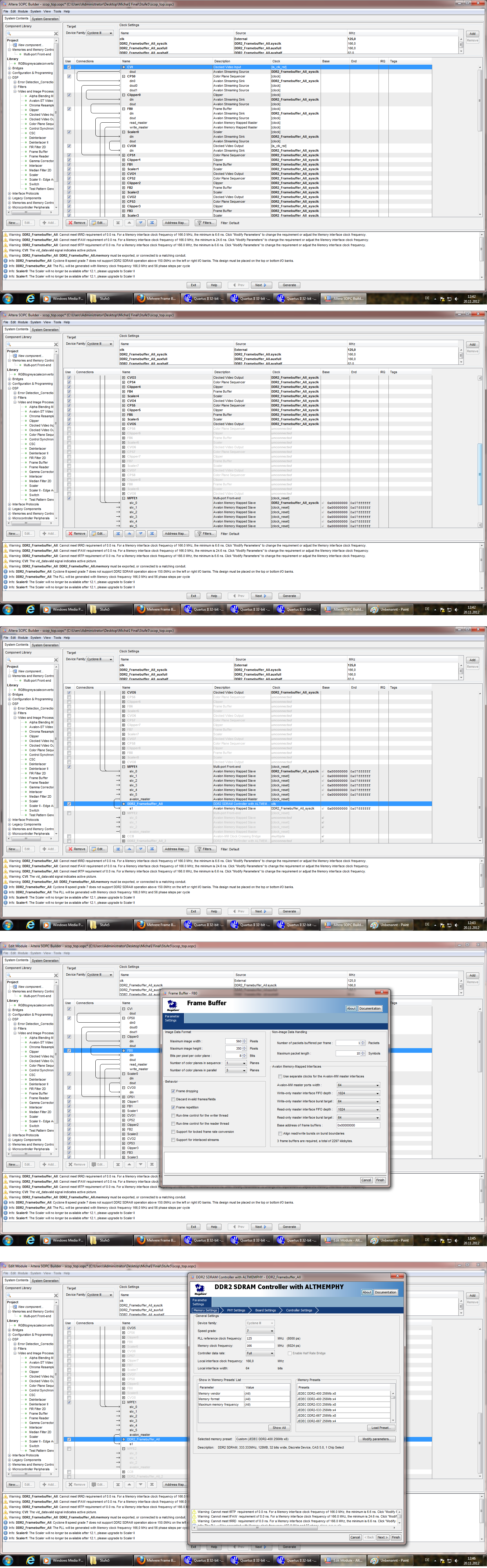Open Tools menu behind Frame Buffer dialog

point(57,953)
